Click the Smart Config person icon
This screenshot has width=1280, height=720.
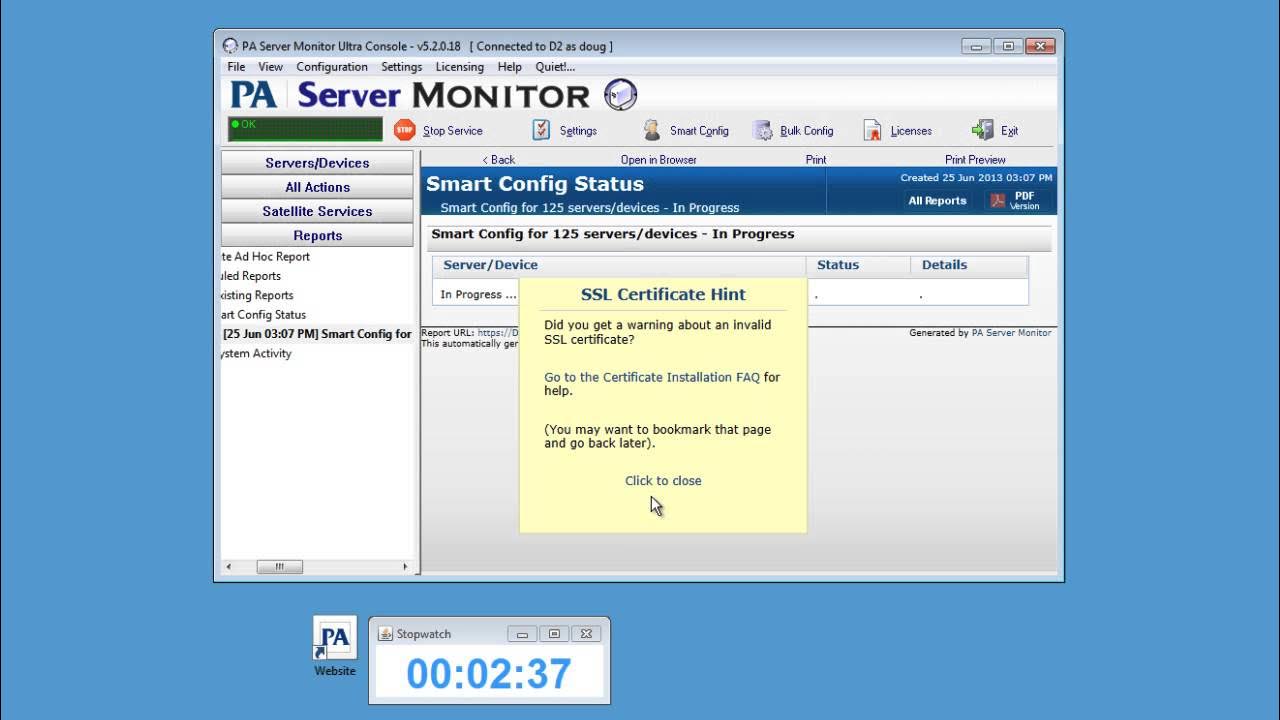652,130
